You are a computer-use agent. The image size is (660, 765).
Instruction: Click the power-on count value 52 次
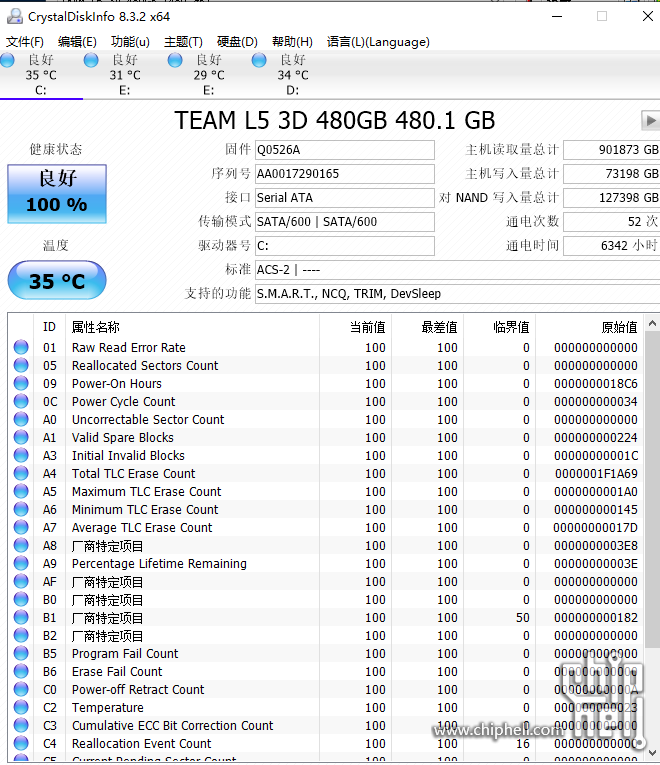[x=612, y=221]
